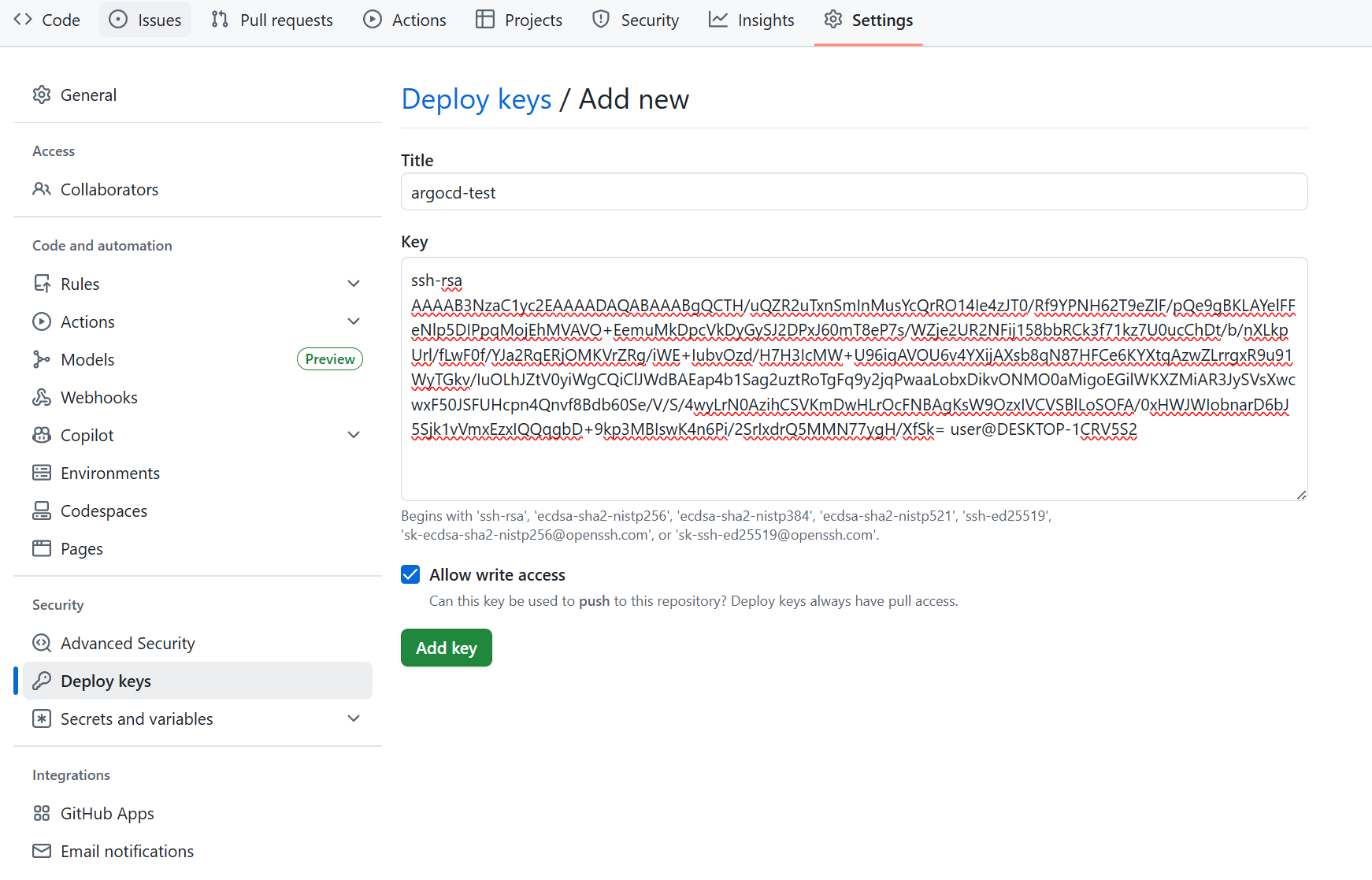Switch to the Projects tab
The width and height of the screenshot is (1372, 880).
click(x=519, y=20)
